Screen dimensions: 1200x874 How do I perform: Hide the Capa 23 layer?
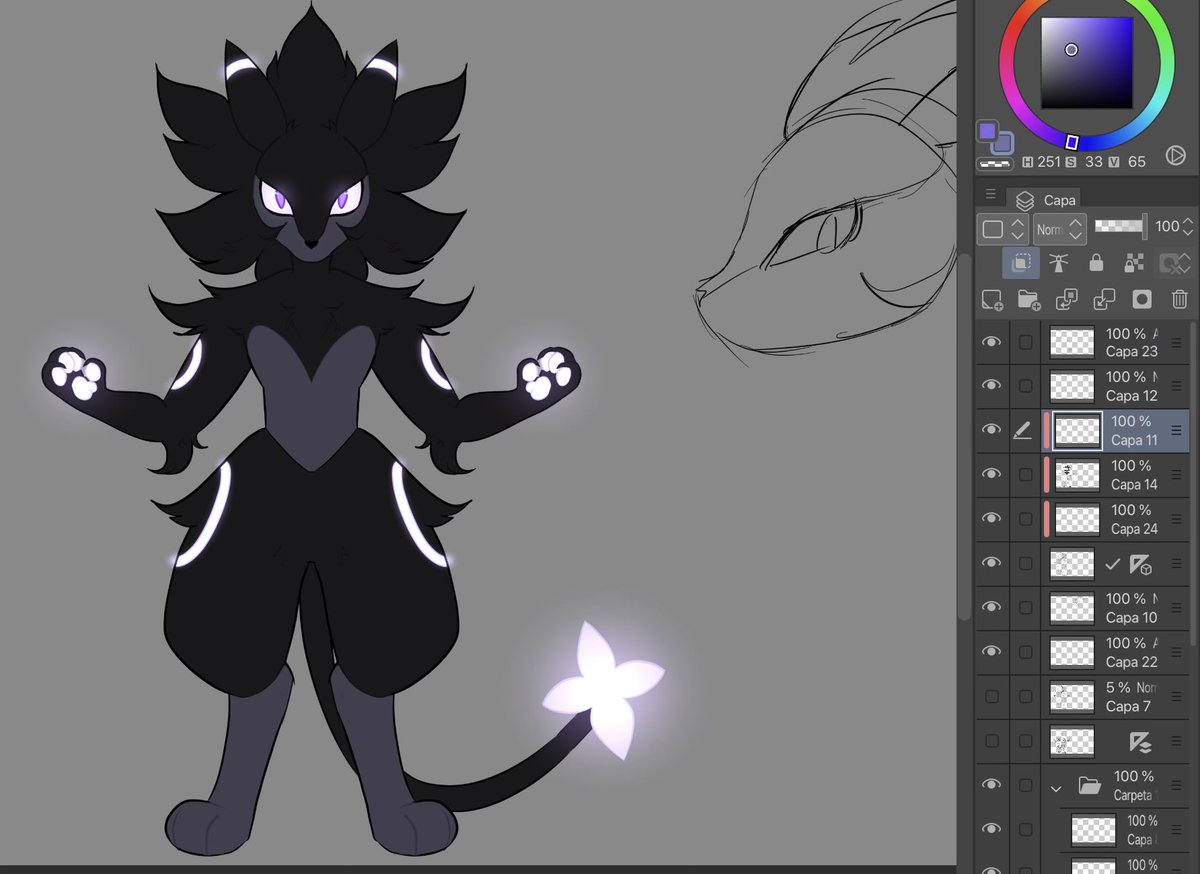pos(991,342)
